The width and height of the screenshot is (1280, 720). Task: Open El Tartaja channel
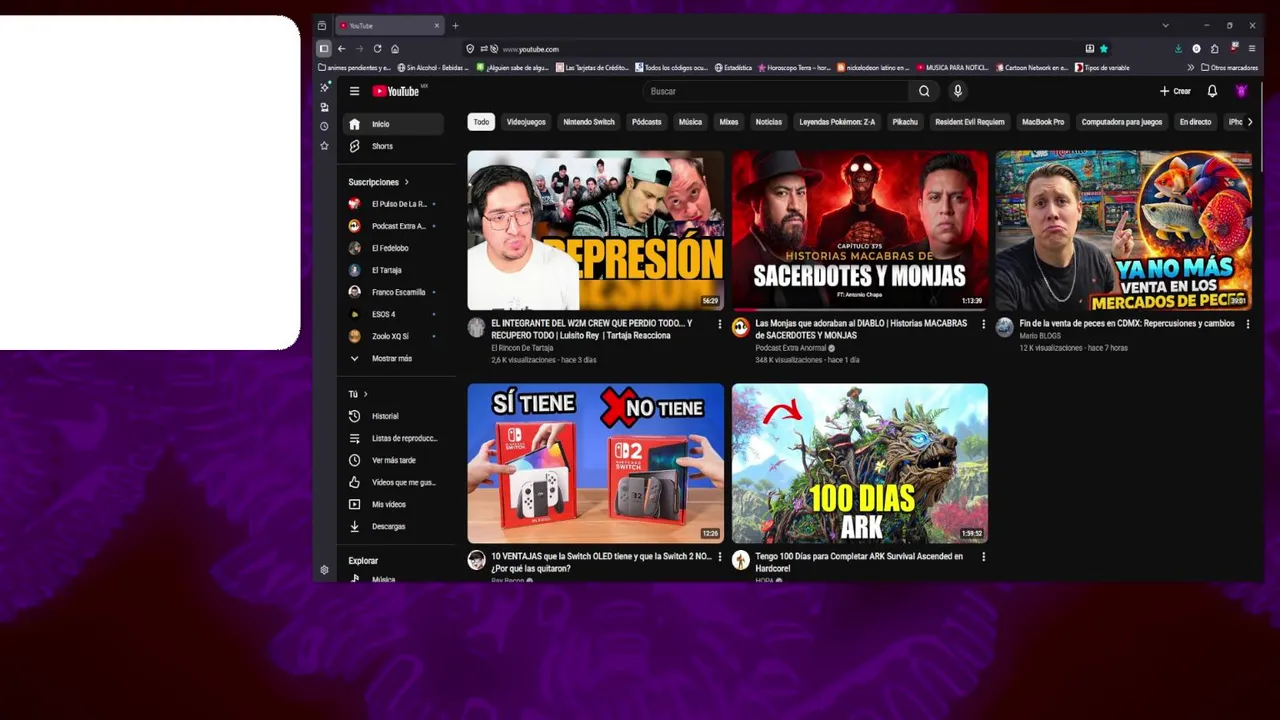tap(393, 270)
